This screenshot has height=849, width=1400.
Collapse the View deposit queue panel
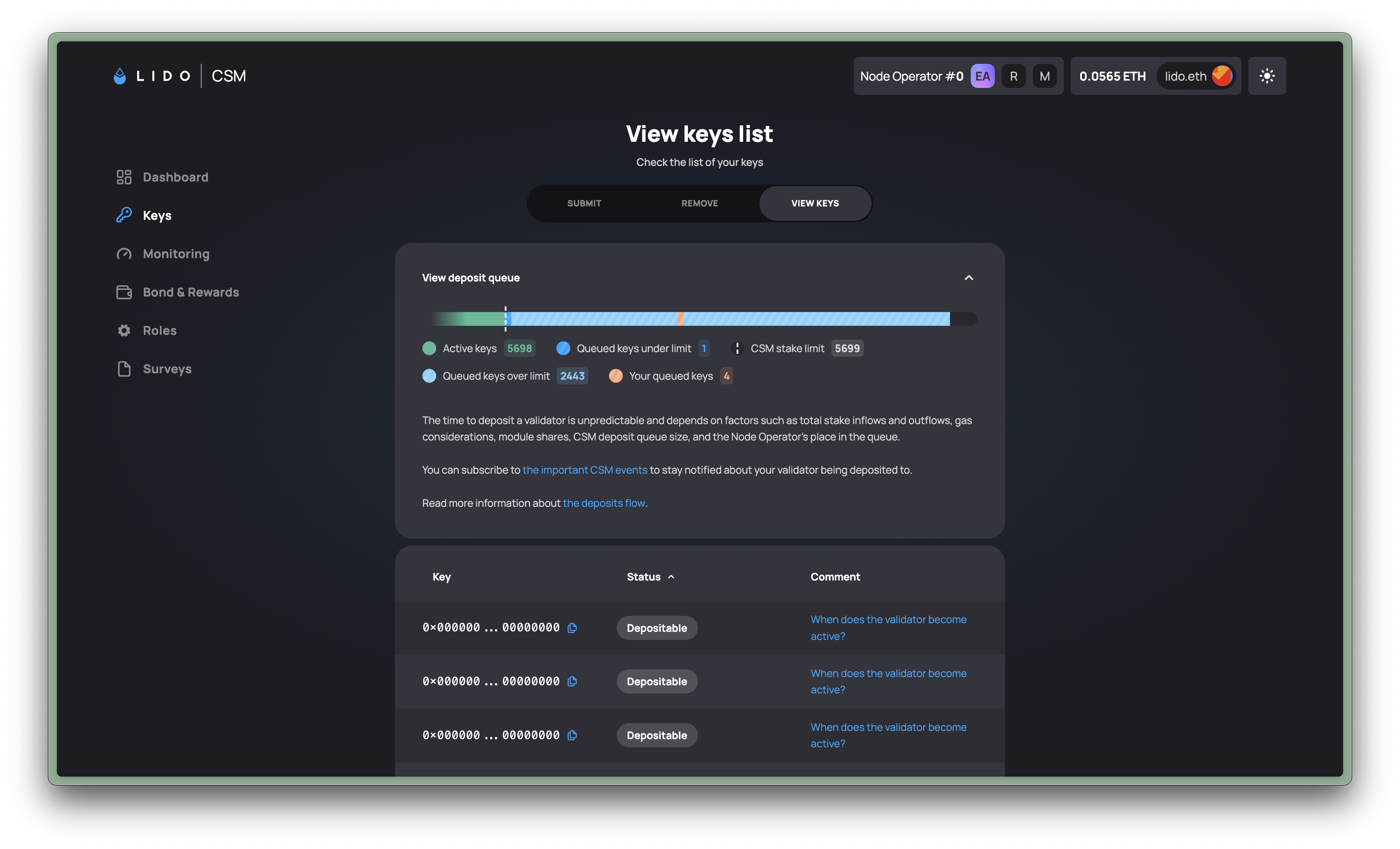pos(969,278)
